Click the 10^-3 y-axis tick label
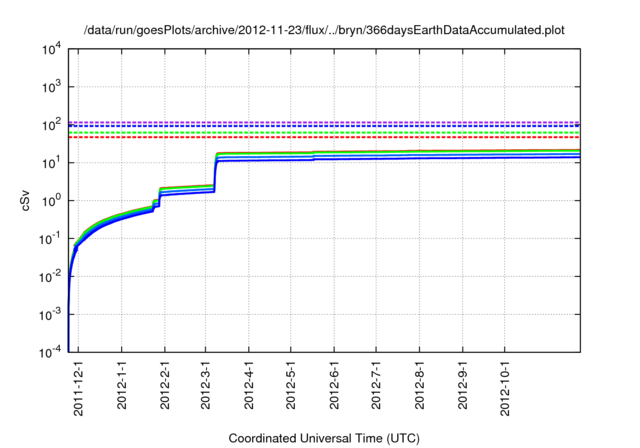 pyautogui.click(x=50, y=315)
